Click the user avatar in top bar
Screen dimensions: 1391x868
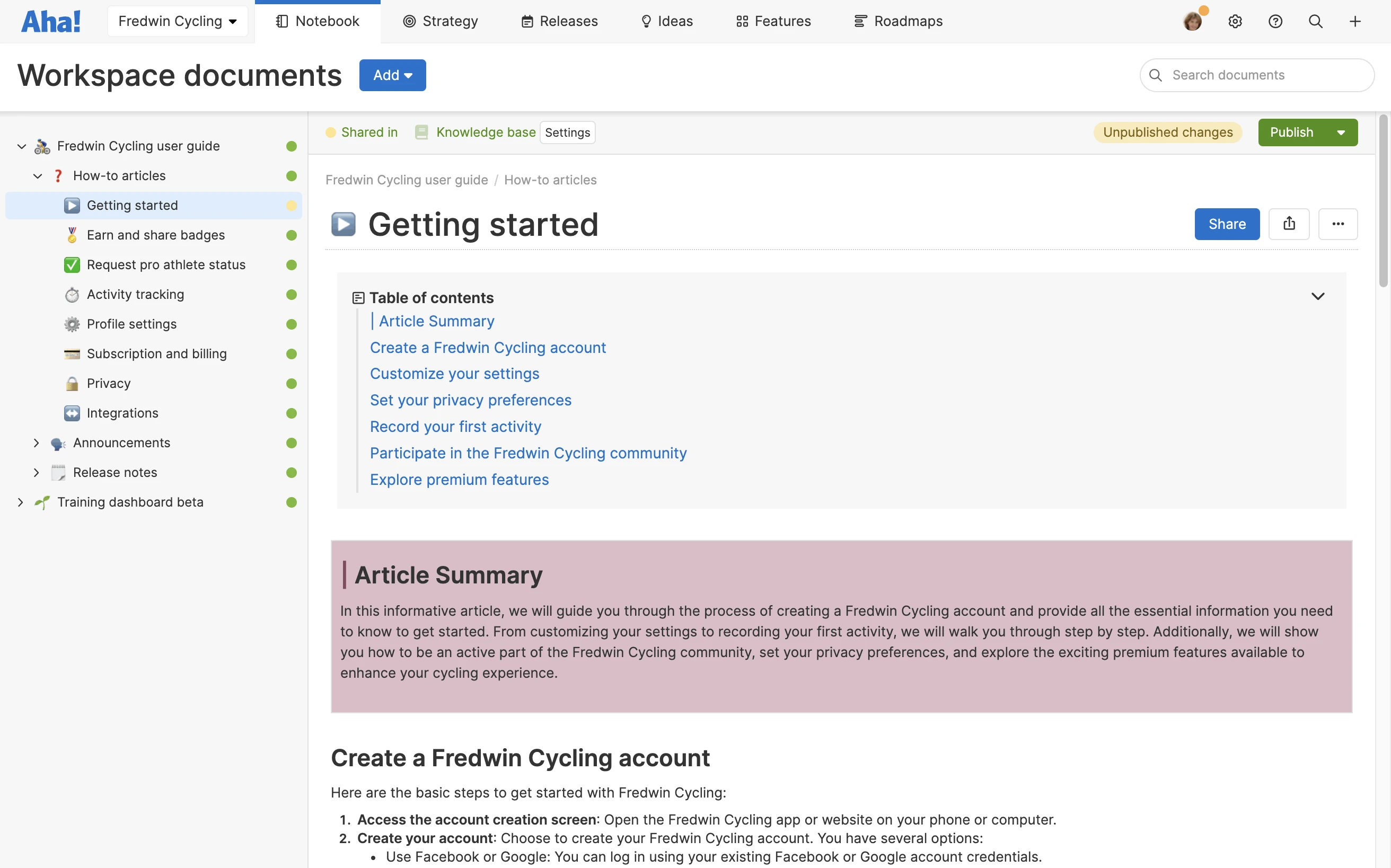pyautogui.click(x=1193, y=21)
